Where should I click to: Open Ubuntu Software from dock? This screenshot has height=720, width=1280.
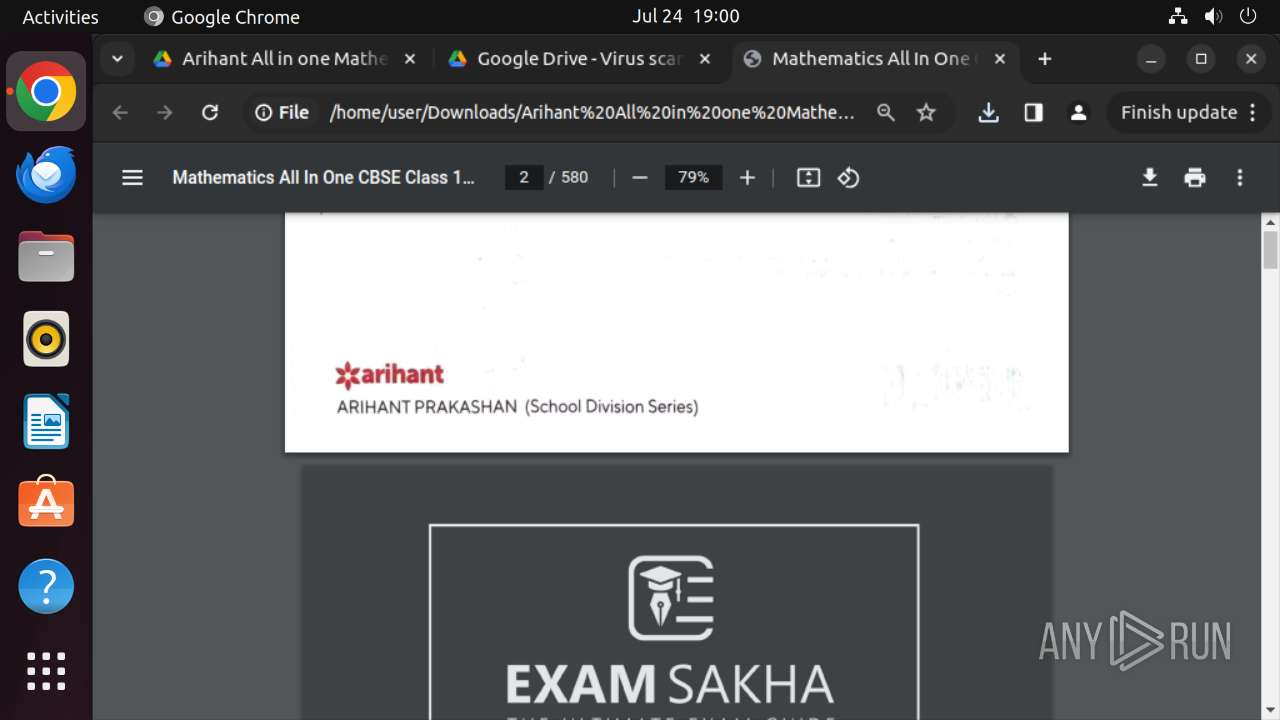coord(46,503)
